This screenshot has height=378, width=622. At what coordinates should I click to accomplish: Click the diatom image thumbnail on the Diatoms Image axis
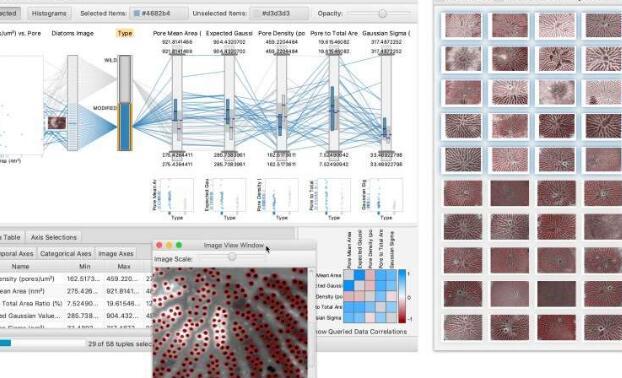pos(57,123)
